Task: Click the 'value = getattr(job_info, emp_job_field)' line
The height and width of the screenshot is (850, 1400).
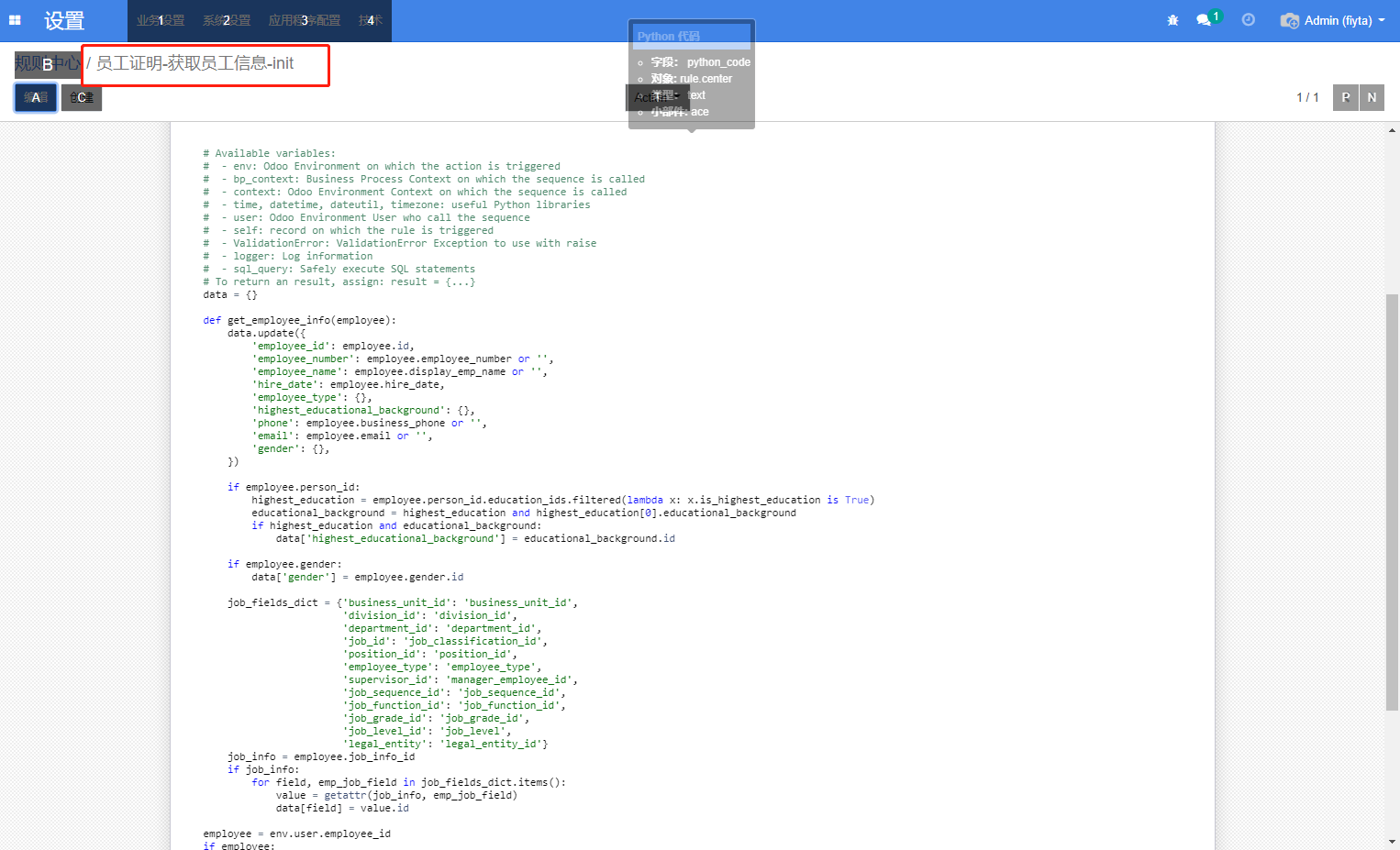Action: (x=396, y=795)
